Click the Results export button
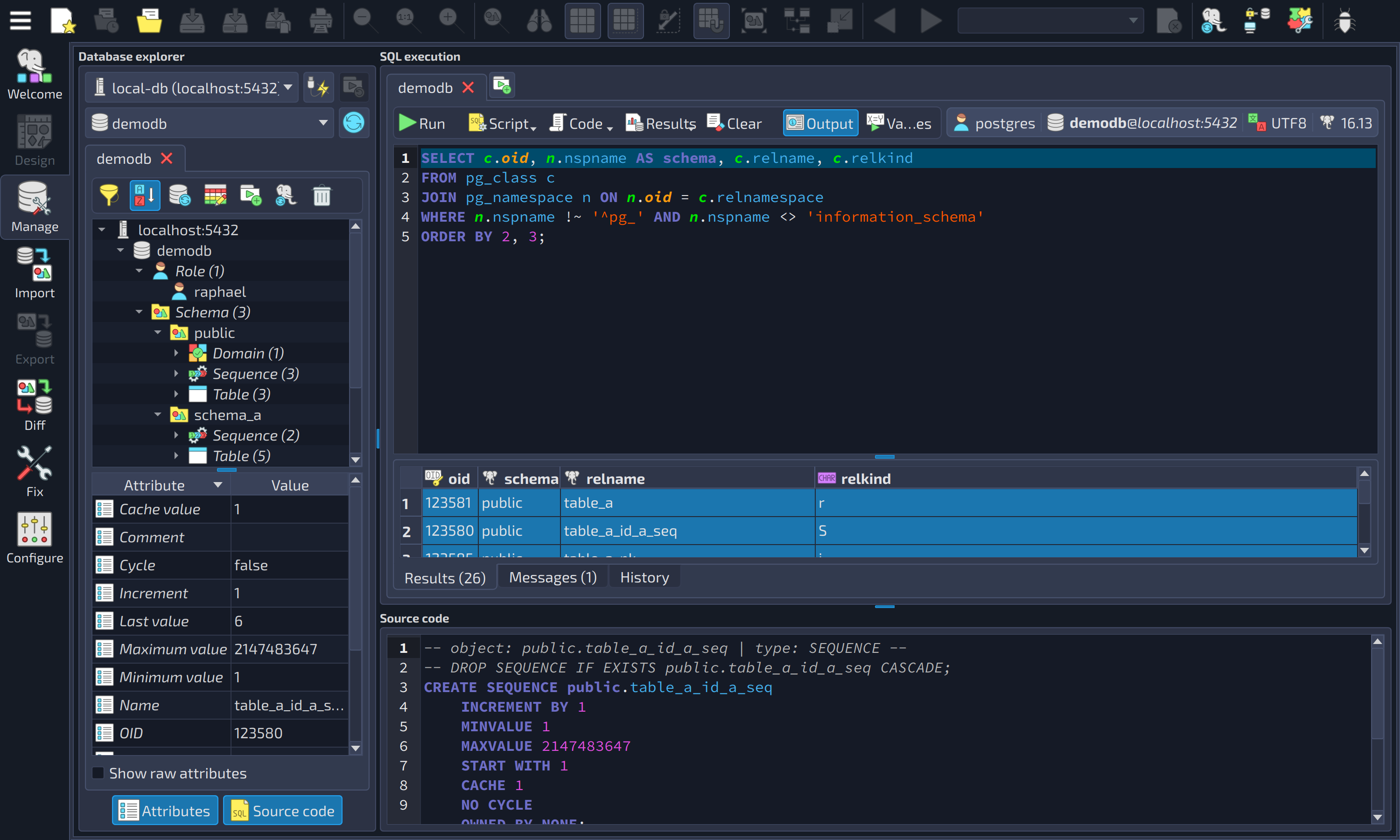 (660, 123)
